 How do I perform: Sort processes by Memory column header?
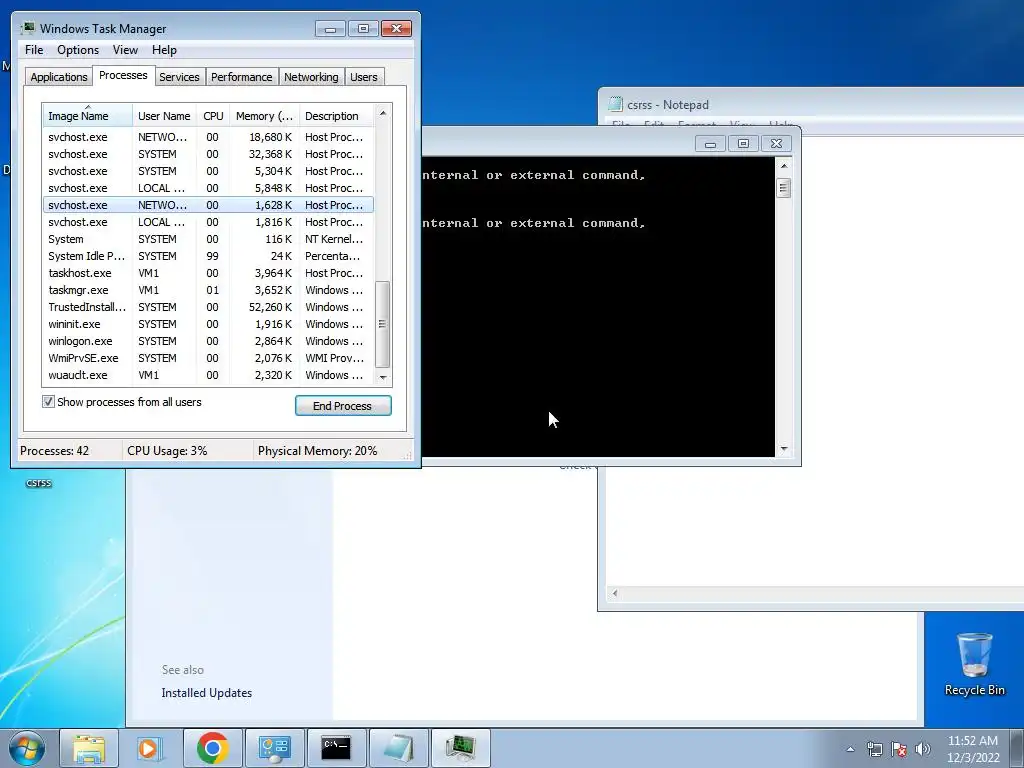(264, 116)
